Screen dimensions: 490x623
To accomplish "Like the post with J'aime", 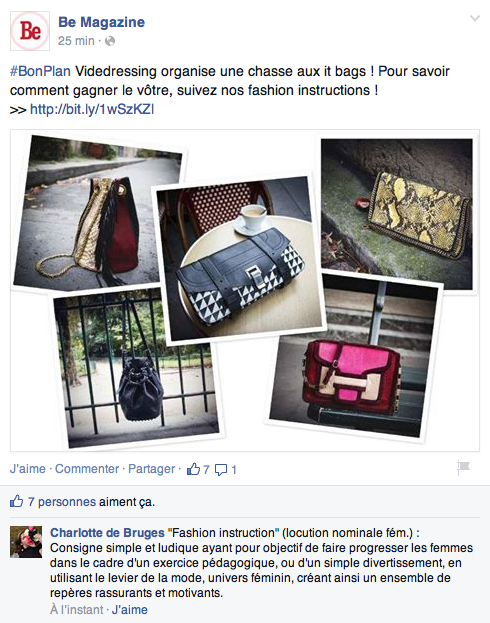I will click(27, 469).
